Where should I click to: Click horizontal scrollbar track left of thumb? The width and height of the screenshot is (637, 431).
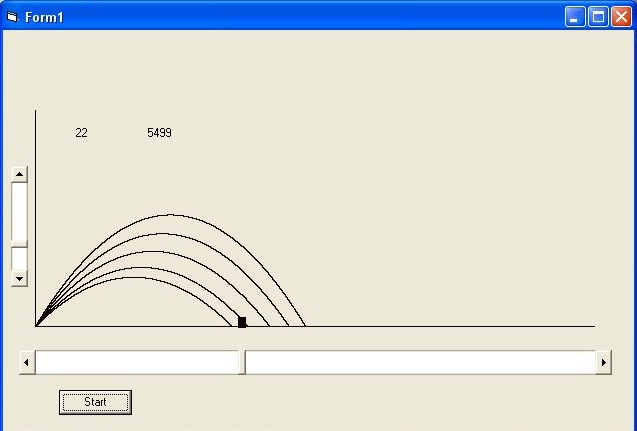(137, 362)
